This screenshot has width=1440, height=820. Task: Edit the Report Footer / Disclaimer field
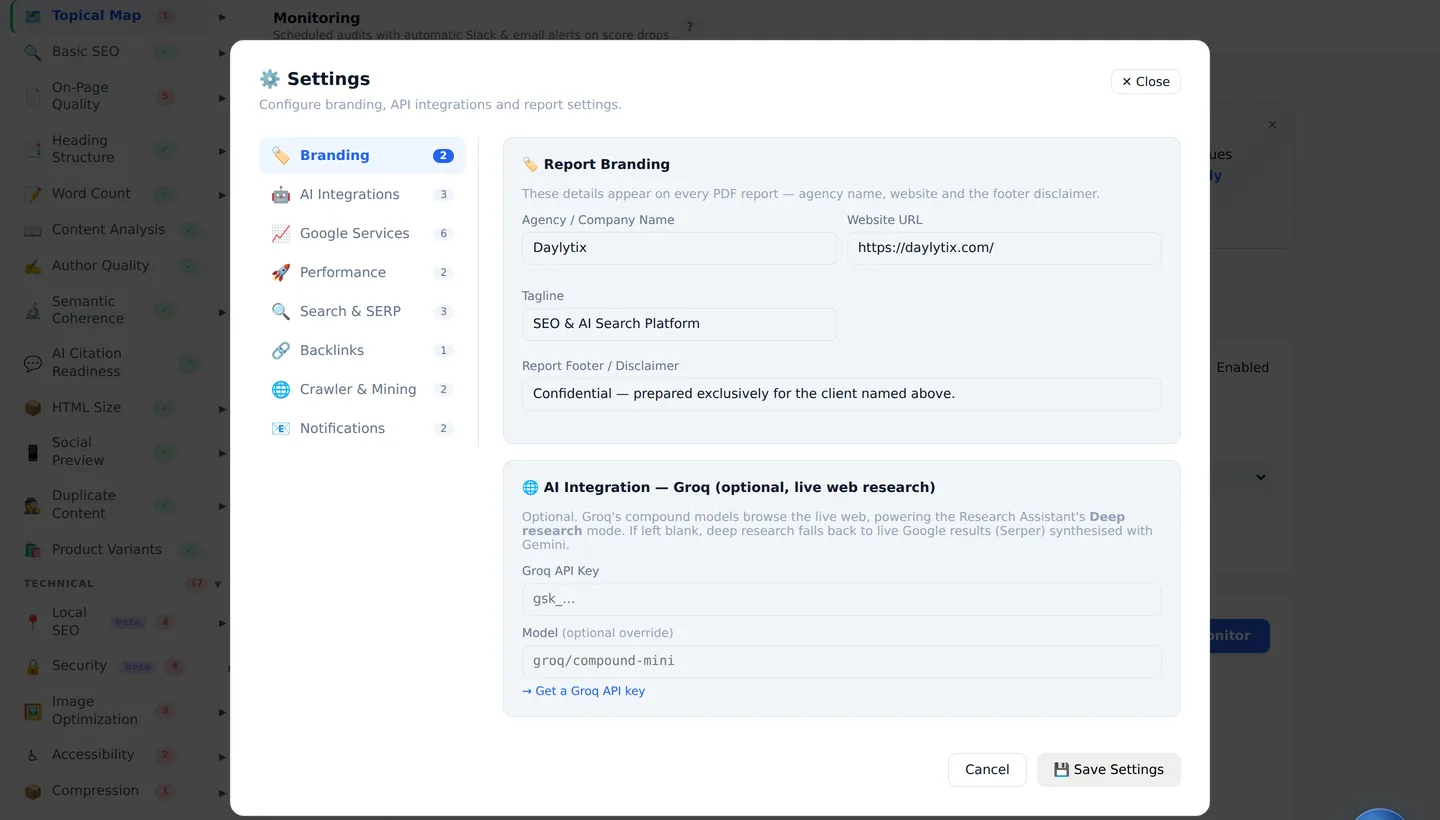[841, 394]
